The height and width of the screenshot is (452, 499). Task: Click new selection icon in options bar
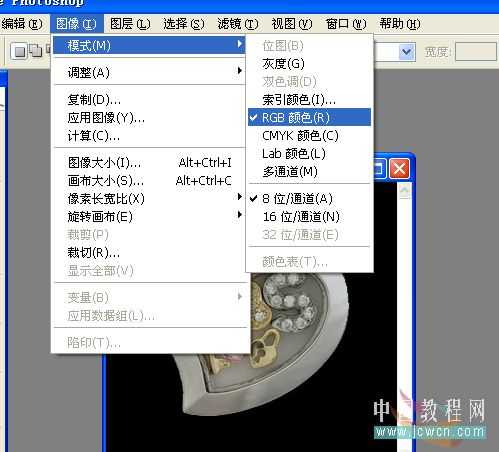tap(19, 51)
